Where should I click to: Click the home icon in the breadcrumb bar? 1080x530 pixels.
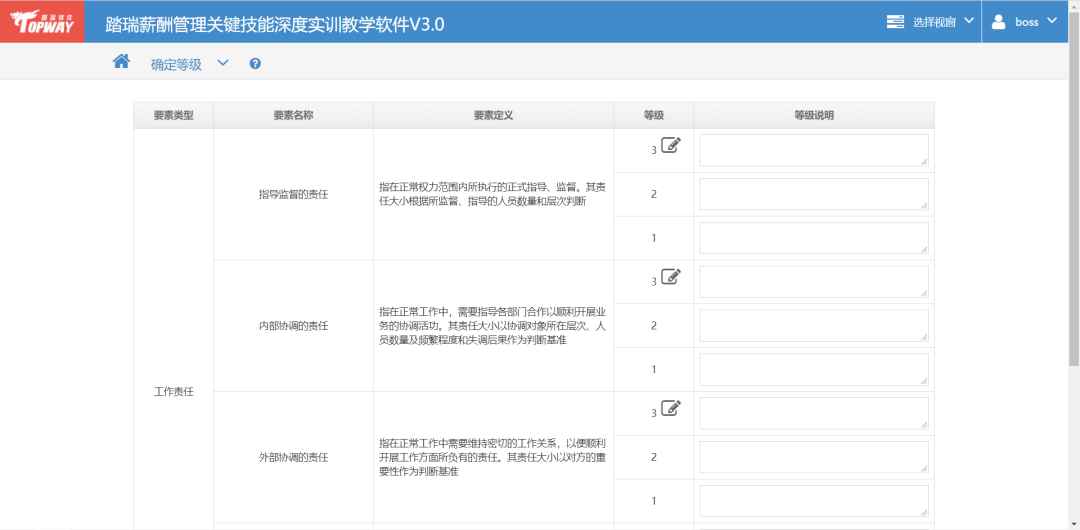pos(121,62)
